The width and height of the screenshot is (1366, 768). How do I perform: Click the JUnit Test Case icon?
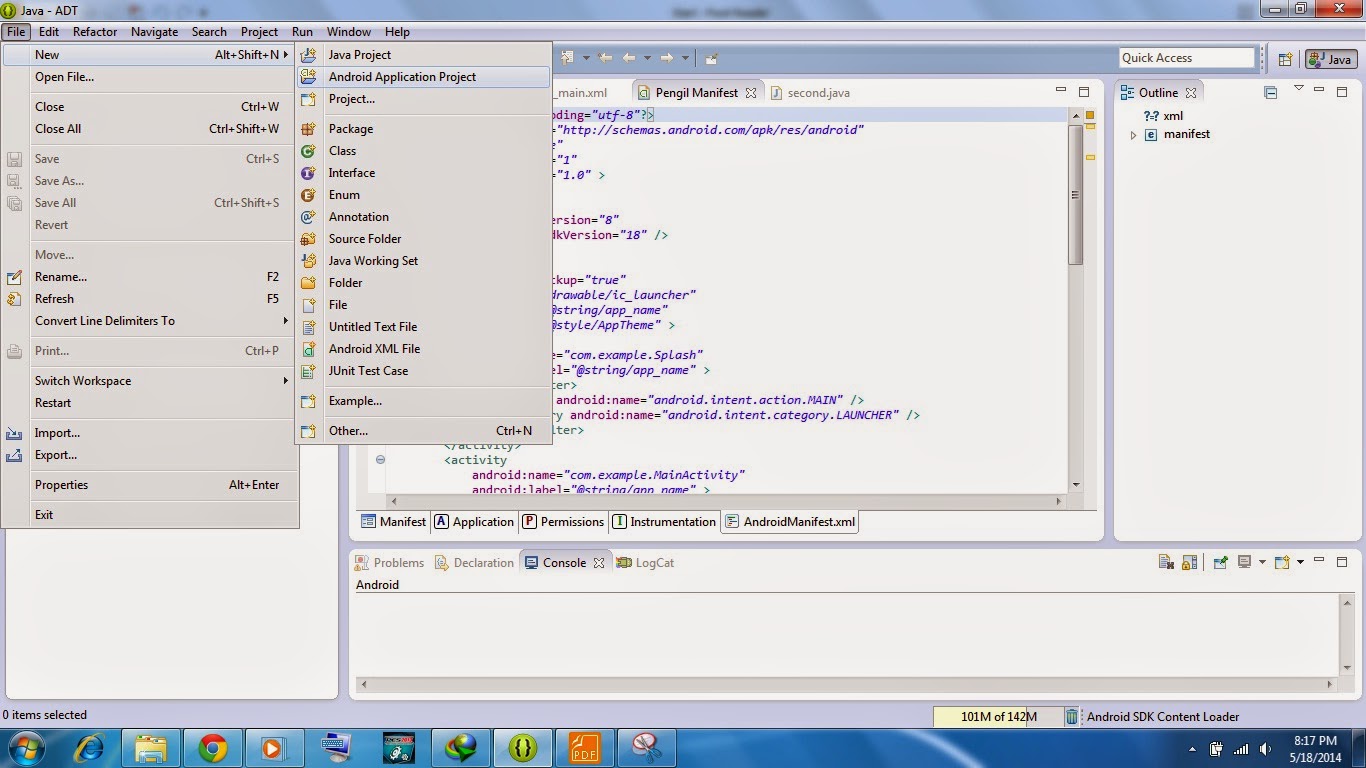[309, 371]
